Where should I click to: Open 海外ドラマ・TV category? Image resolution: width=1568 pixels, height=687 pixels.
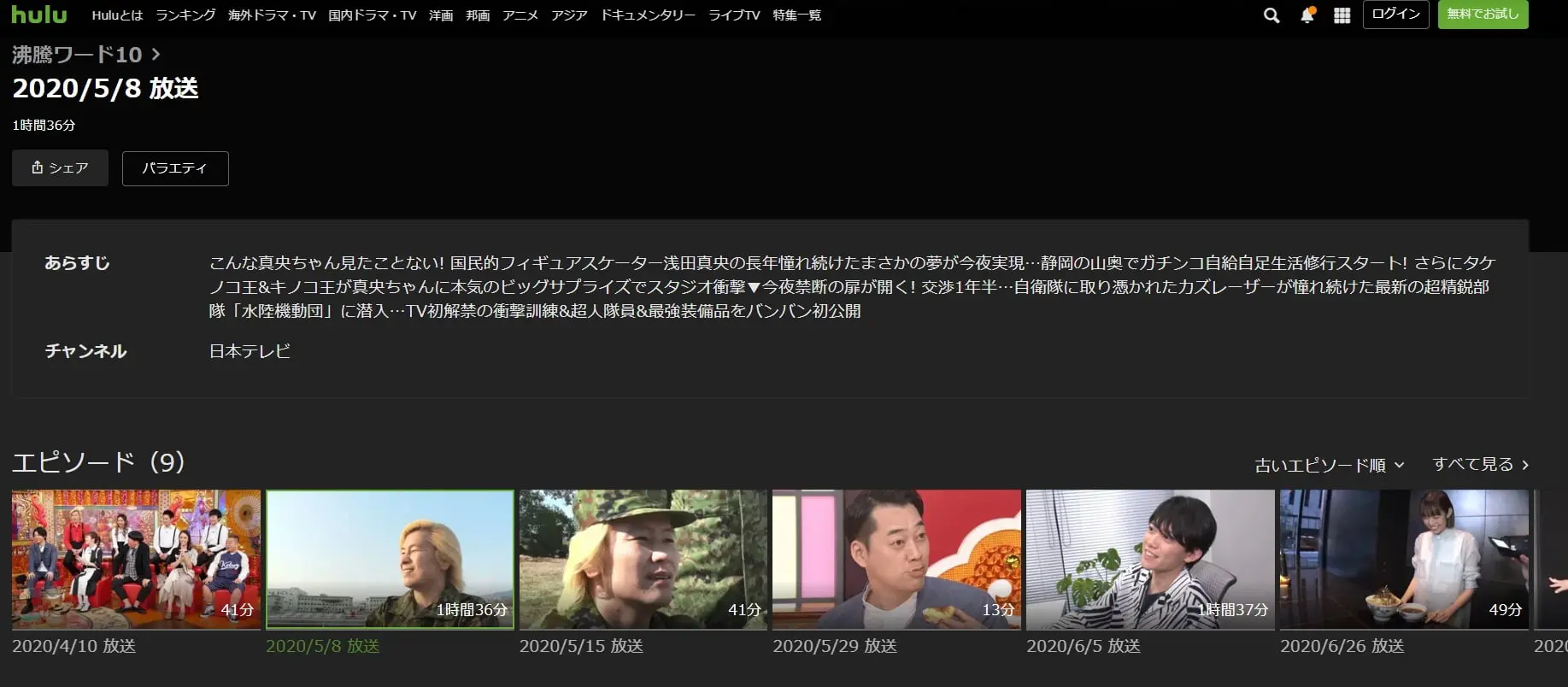(272, 15)
